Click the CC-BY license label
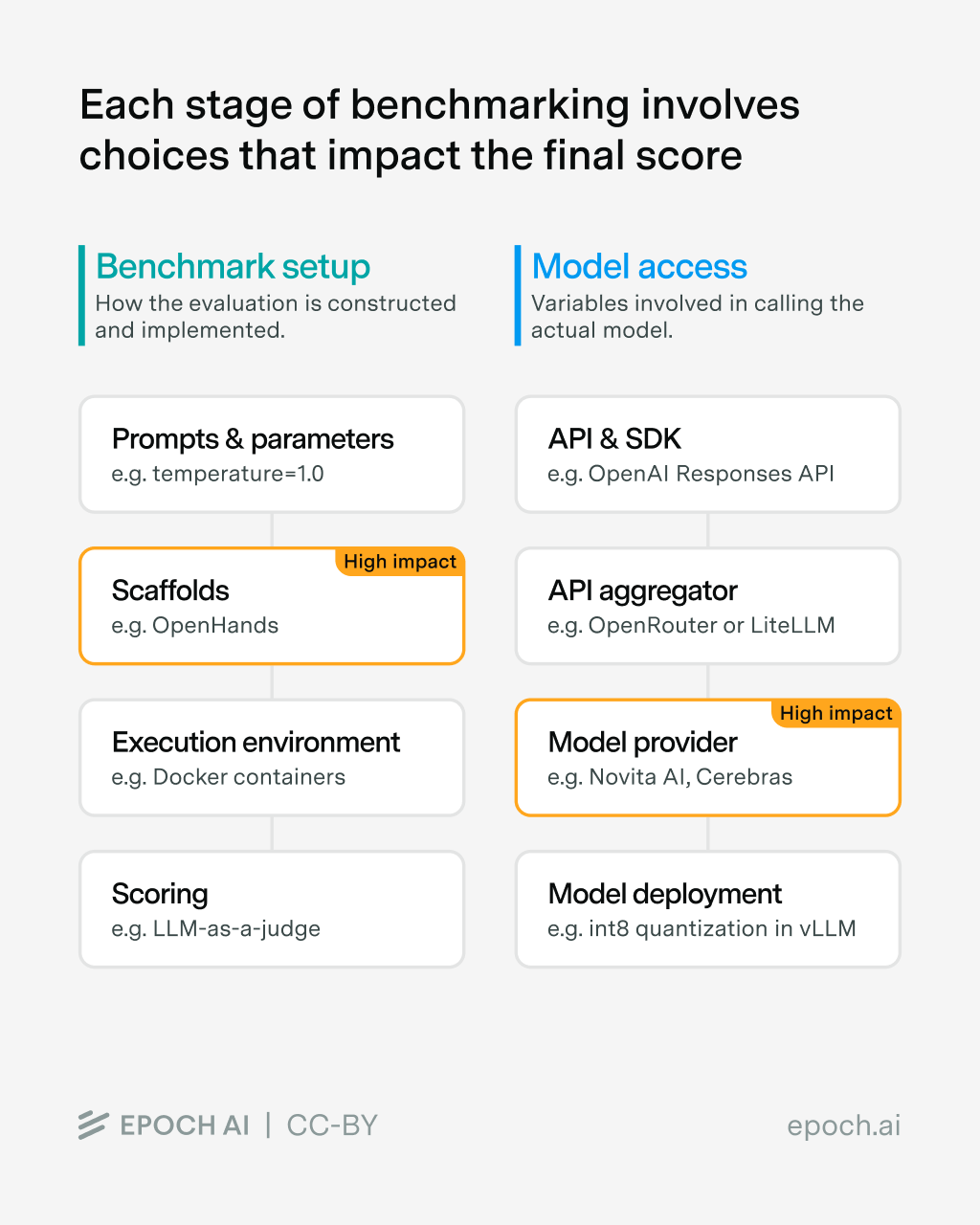The height and width of the screenshot is (1225, 980). pos(332,1125)
